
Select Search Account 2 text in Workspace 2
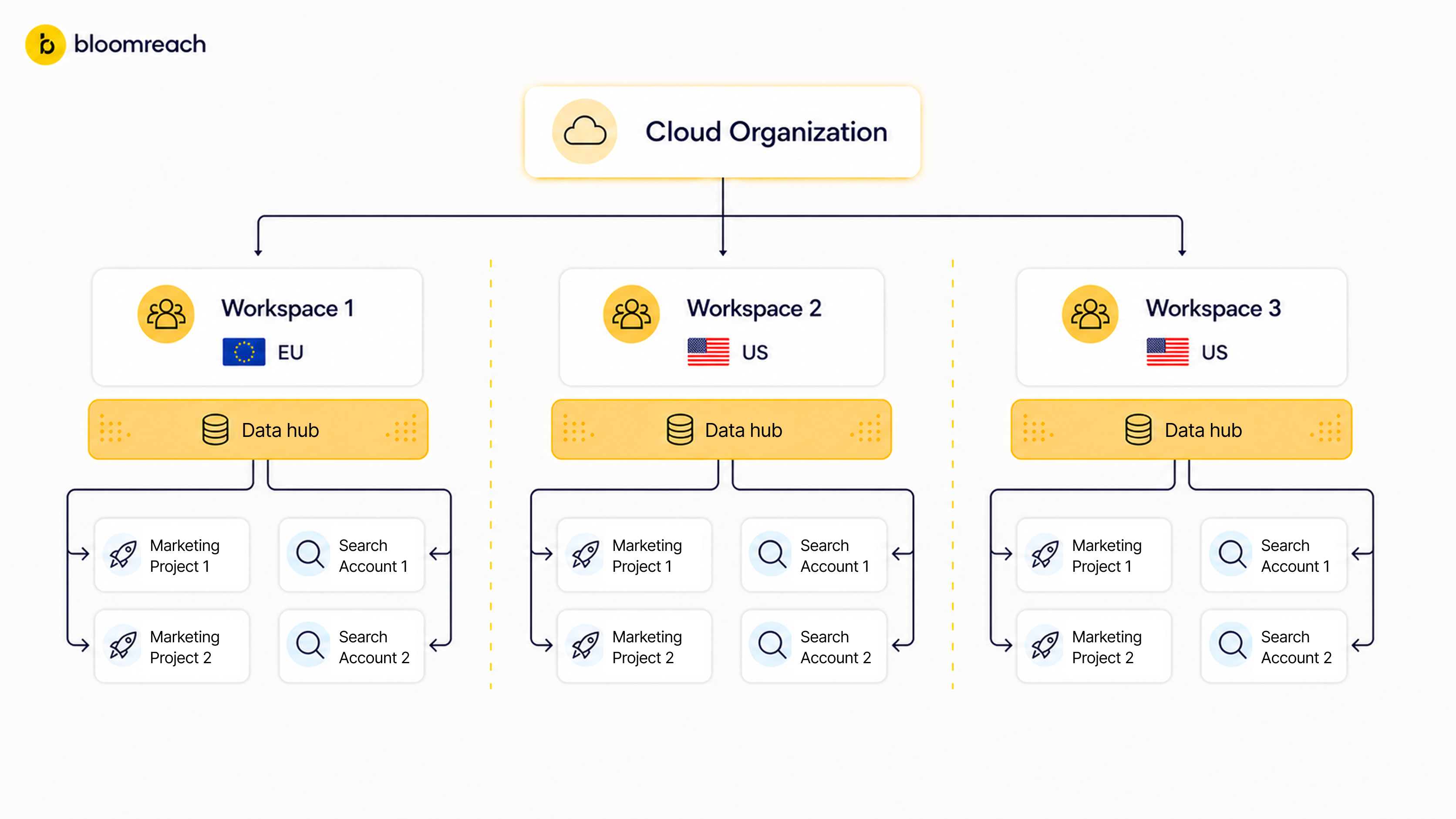coord(836,647)
